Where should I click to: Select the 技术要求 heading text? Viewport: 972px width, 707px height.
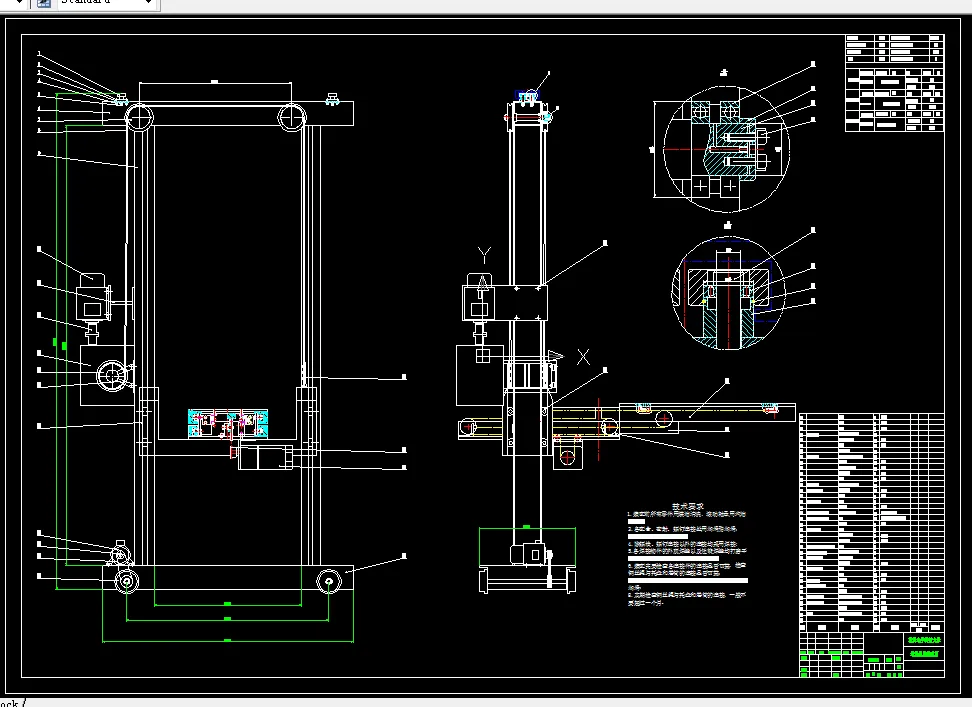pyautogui.click(x=687, y=506)
